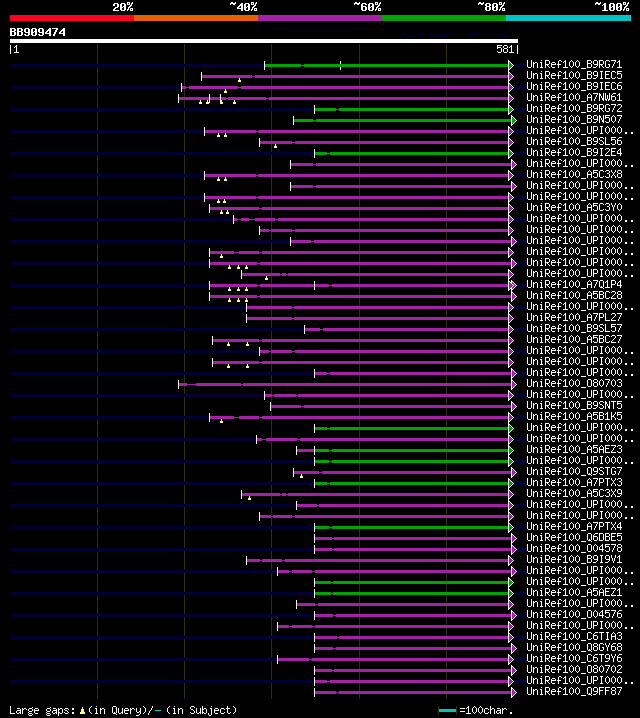This screenshot has height=718, width=640.
Task: Open hit UniRef100_B9RG72
Action: (x=574, y=108)
